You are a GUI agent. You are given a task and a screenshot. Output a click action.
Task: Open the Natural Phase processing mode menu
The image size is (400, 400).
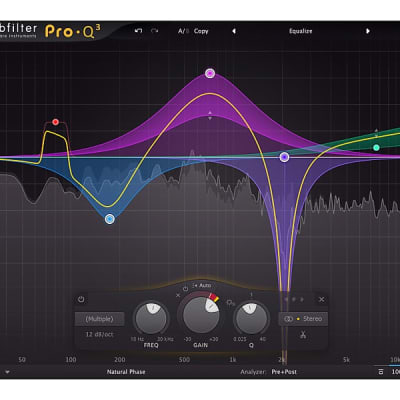126,372
